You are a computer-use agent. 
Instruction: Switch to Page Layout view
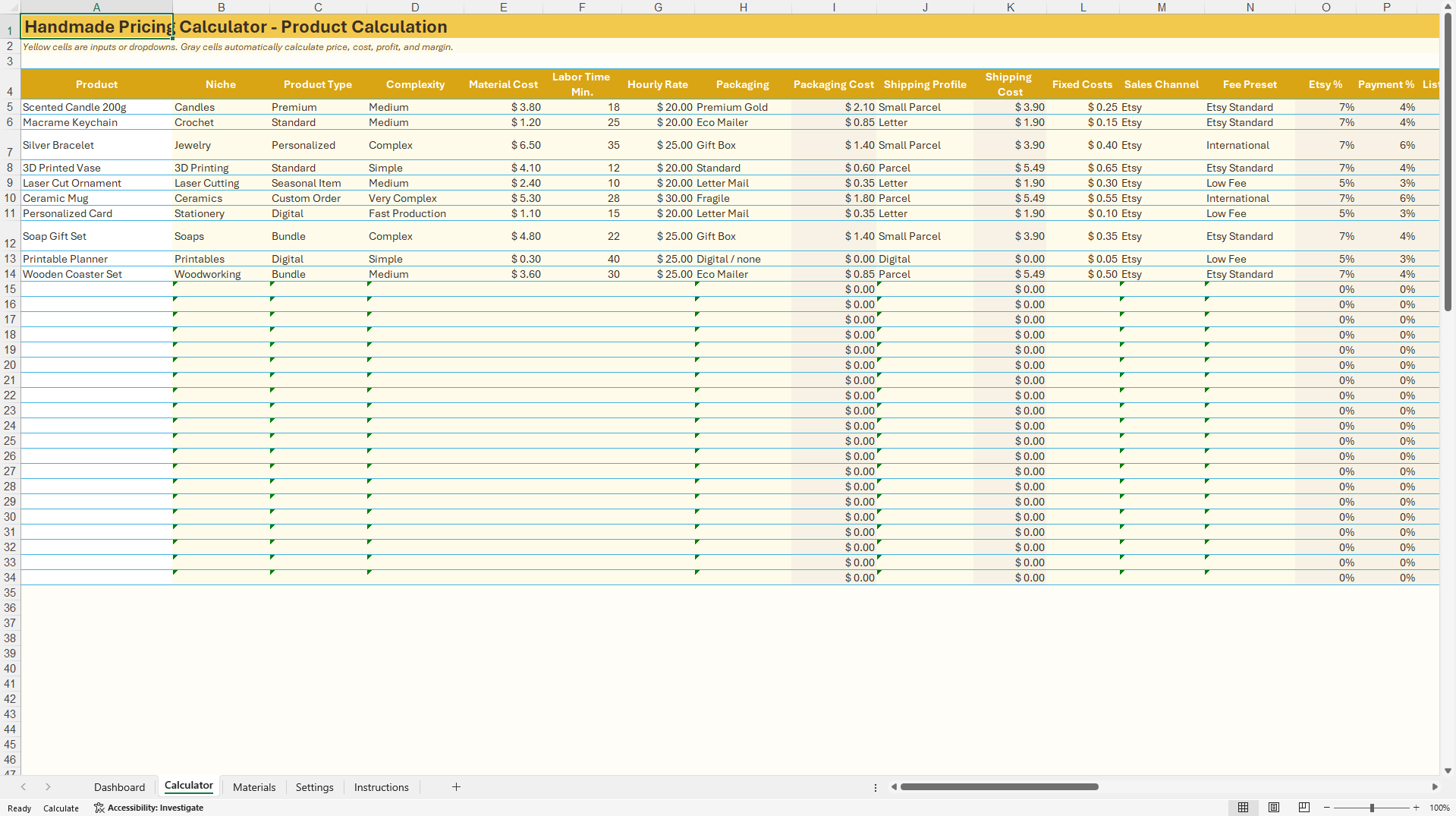click(1274, 808)
